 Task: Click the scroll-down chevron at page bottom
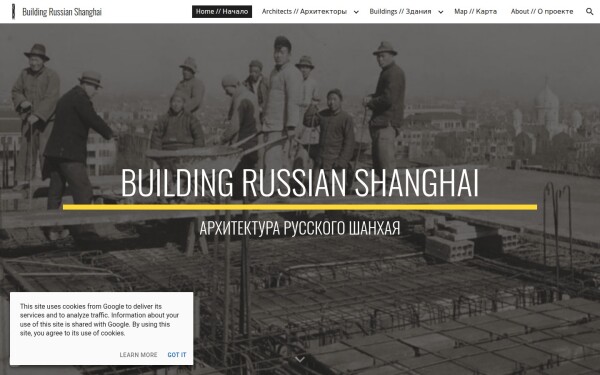[x=300, y=359]
